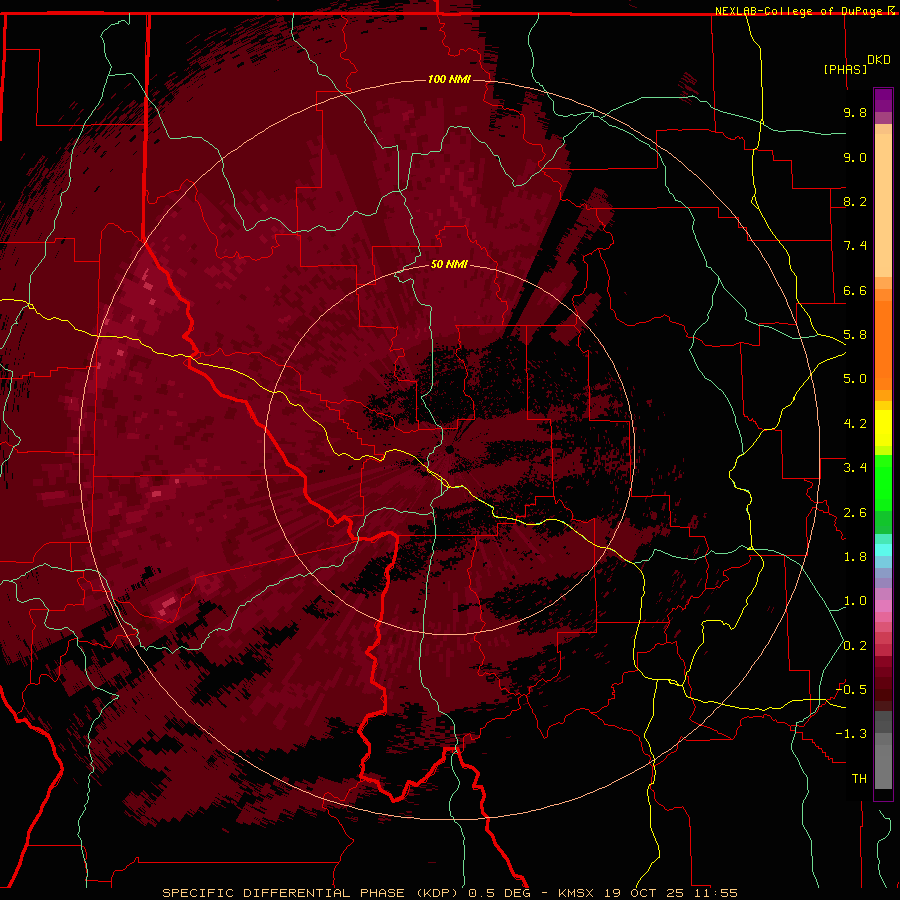Click the 50 NMI range ring label
The height and width of the screenshot is (900, 900).
(449, 264)
